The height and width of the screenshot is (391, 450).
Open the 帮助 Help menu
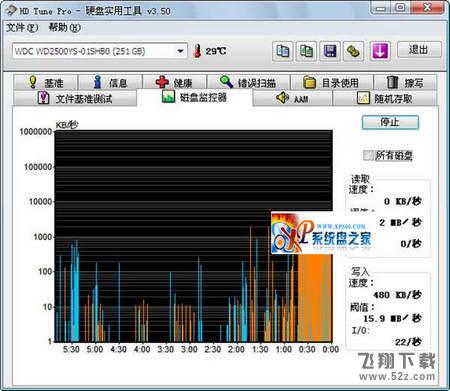click(x=65, y=28)
